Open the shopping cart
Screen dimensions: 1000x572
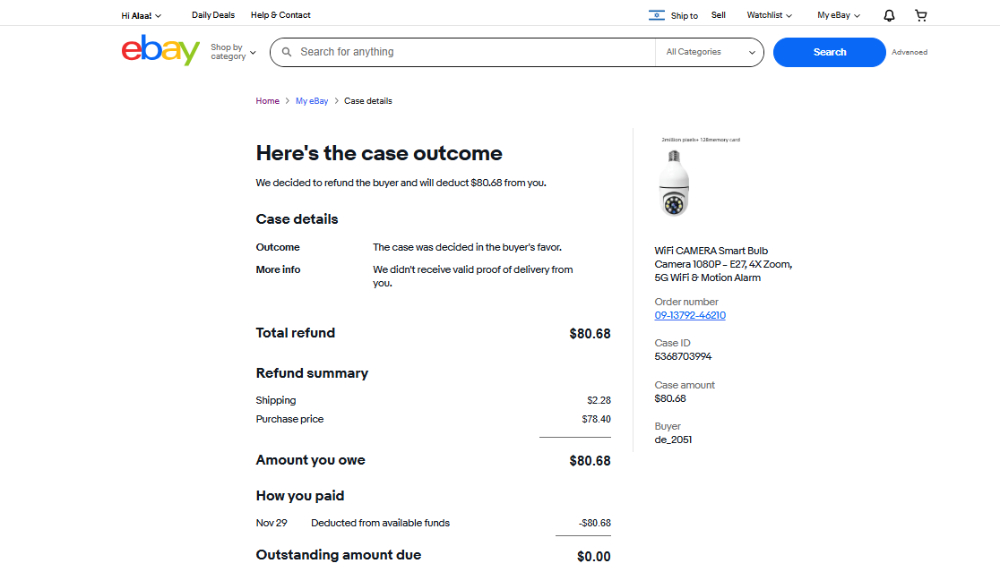coord(921,16)
